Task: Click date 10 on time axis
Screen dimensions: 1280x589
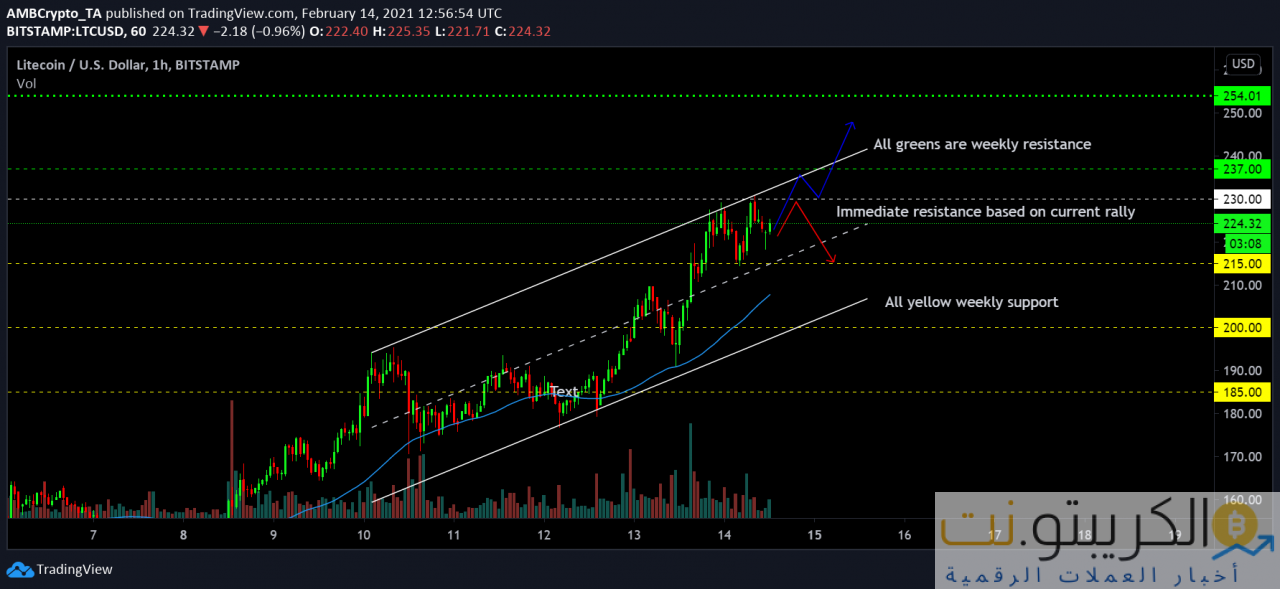Action: [363, 536]
